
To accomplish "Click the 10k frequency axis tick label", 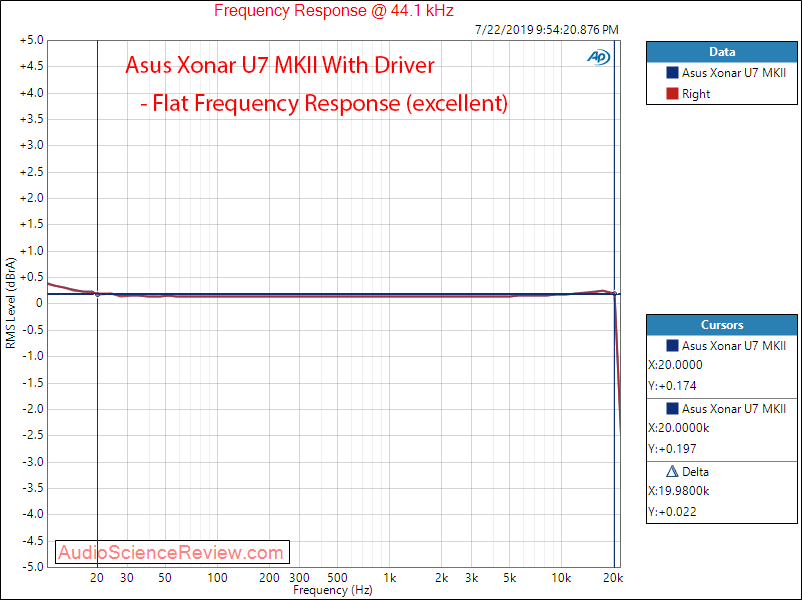I will [561, 578].
